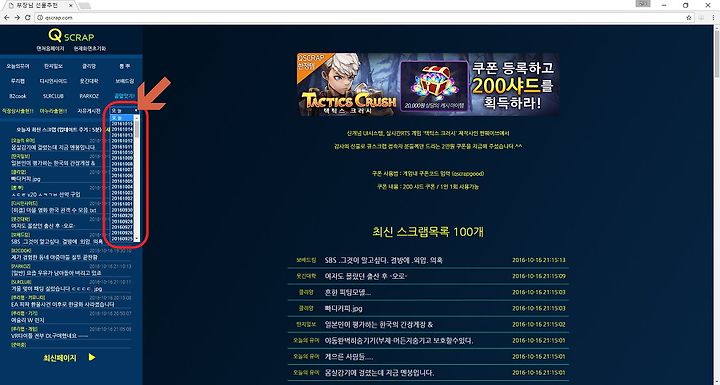
Task: Choose 20161010 in date list
Action: 122,152
